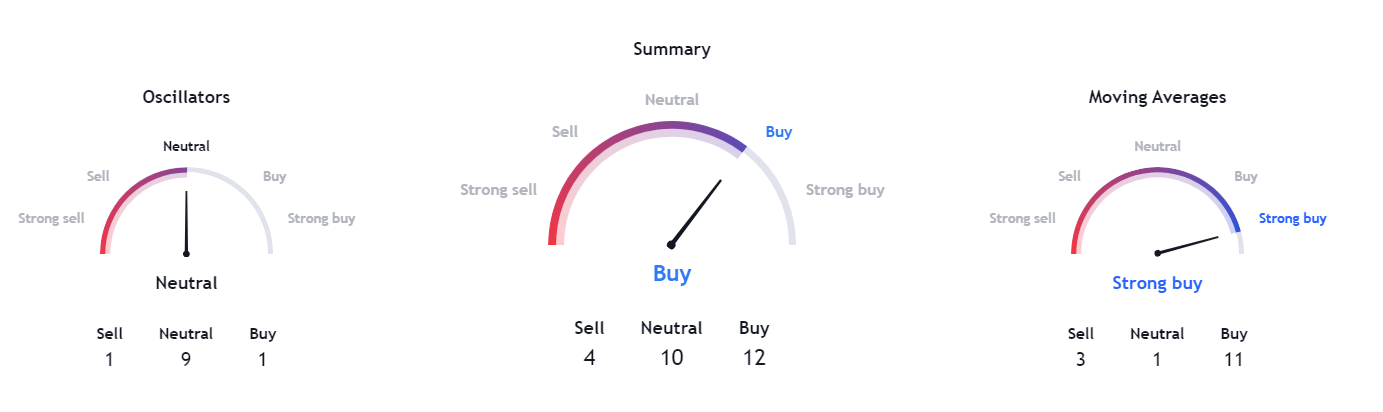Click the Moving Averages Sell count 3
The image size is (1383, 412).
pyautogui.click(x=1081, y=359)
